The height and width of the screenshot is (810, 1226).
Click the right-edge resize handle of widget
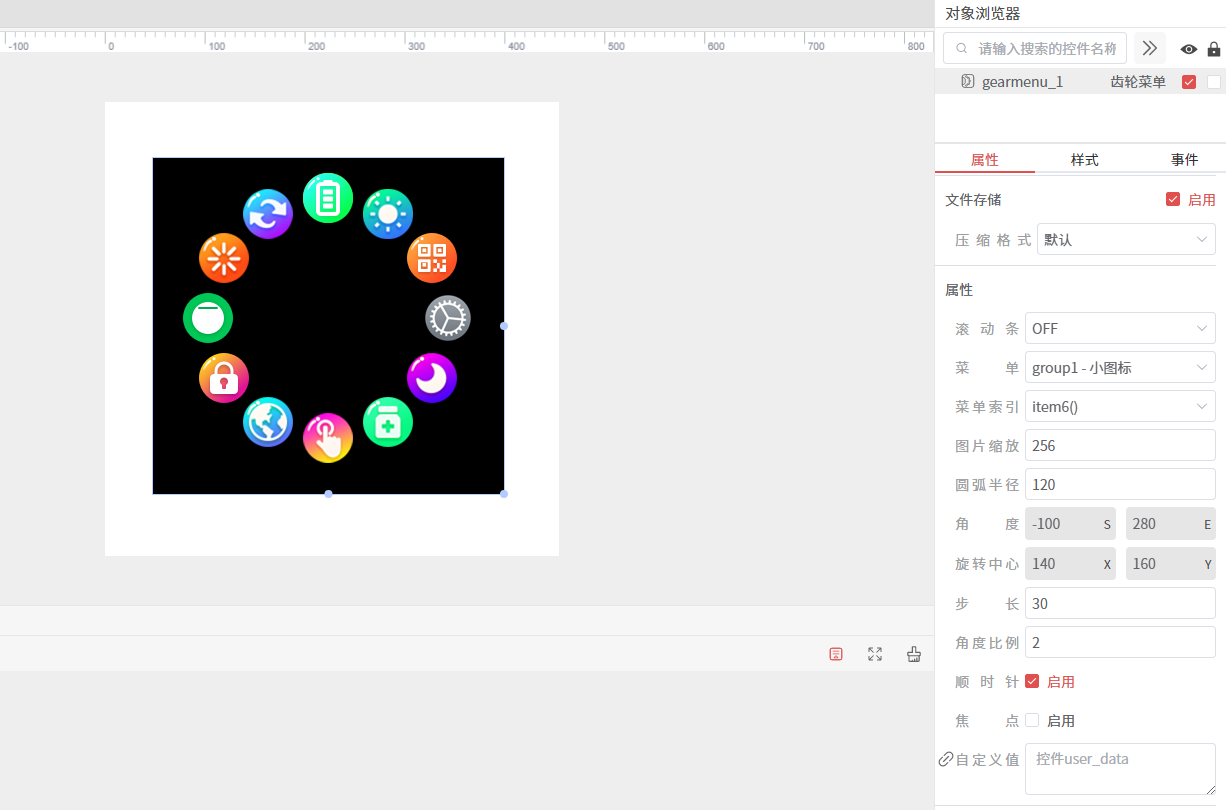504,326
